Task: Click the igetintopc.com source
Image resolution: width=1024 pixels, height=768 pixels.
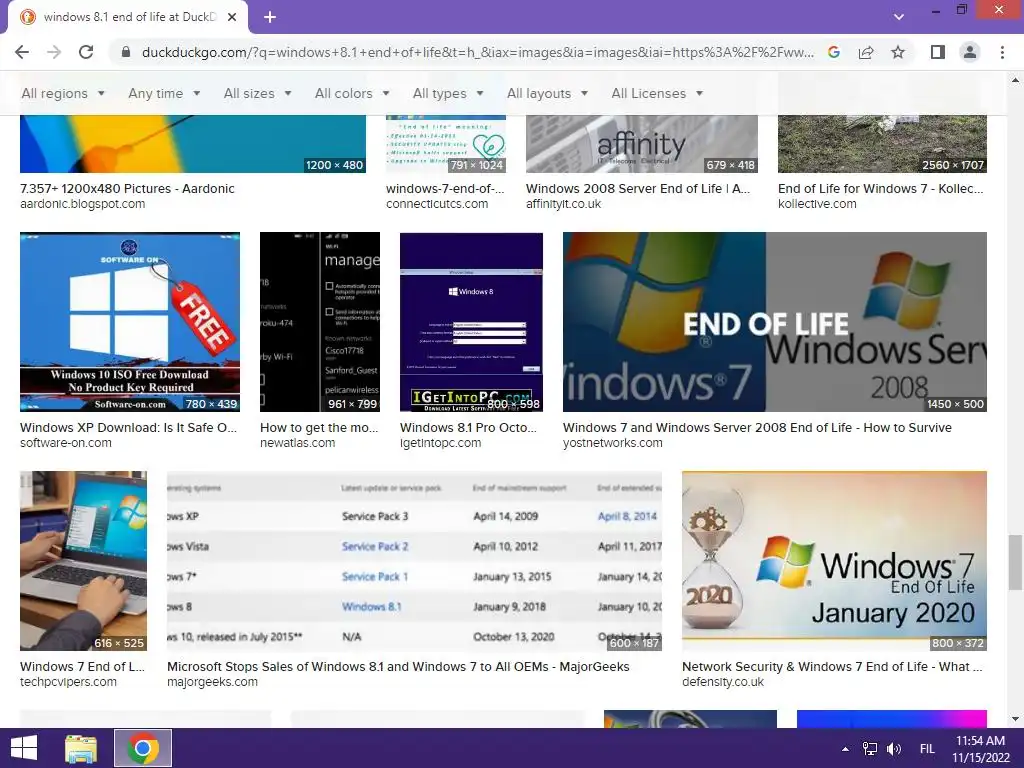Action: (441, 443)
